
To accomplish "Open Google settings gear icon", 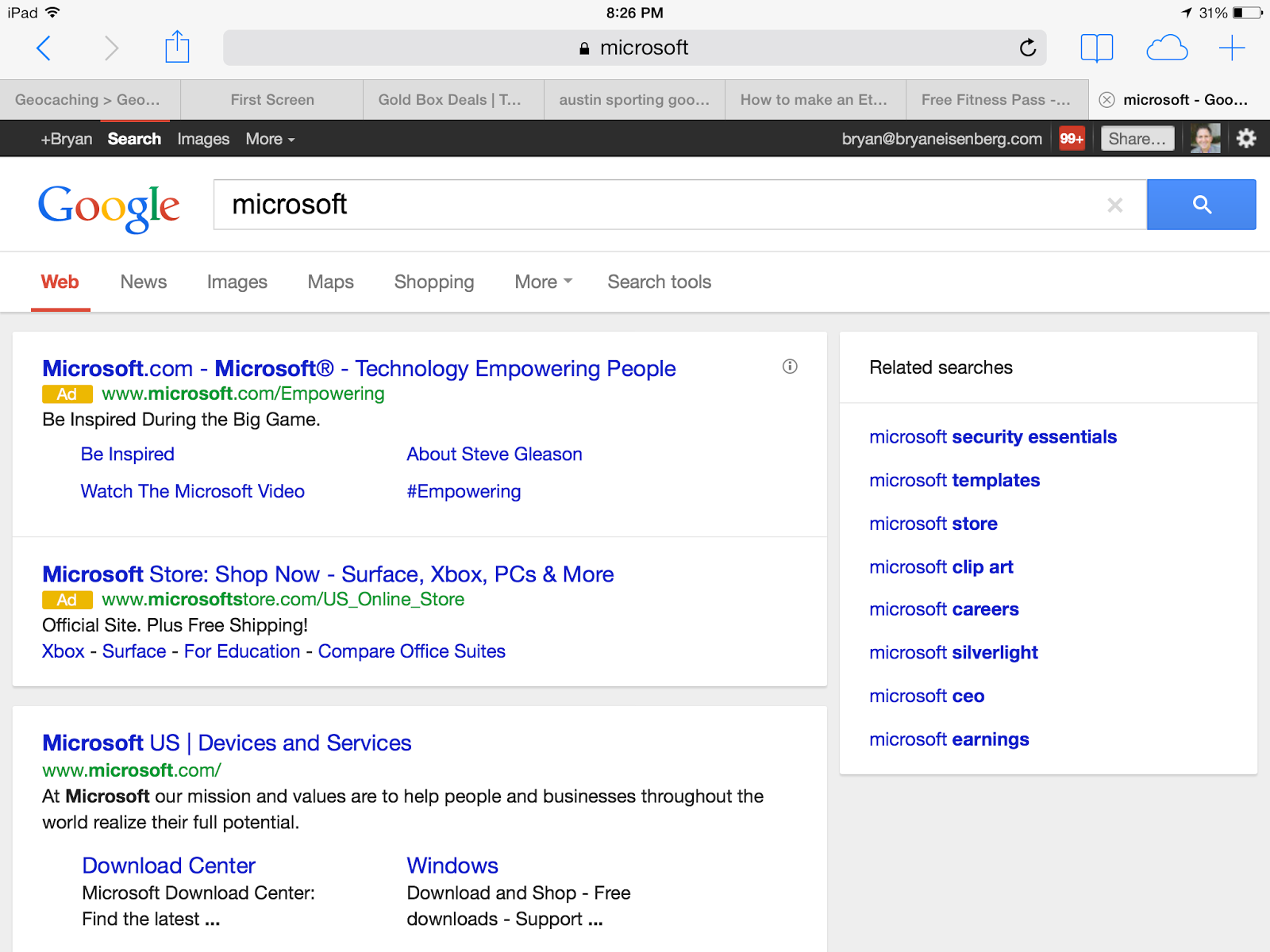I will tap(1245, 139).
